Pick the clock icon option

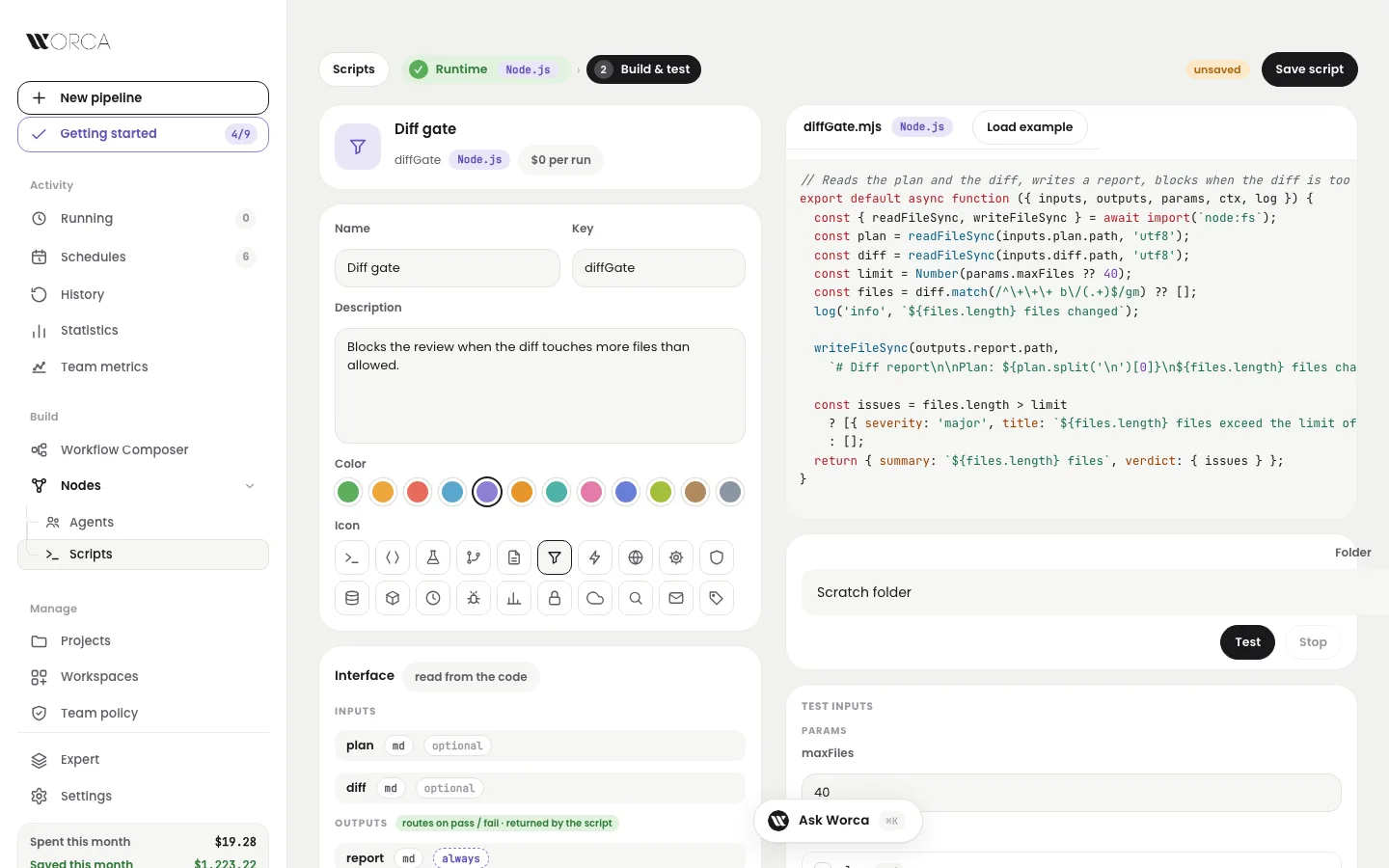(x=433, y=598)
